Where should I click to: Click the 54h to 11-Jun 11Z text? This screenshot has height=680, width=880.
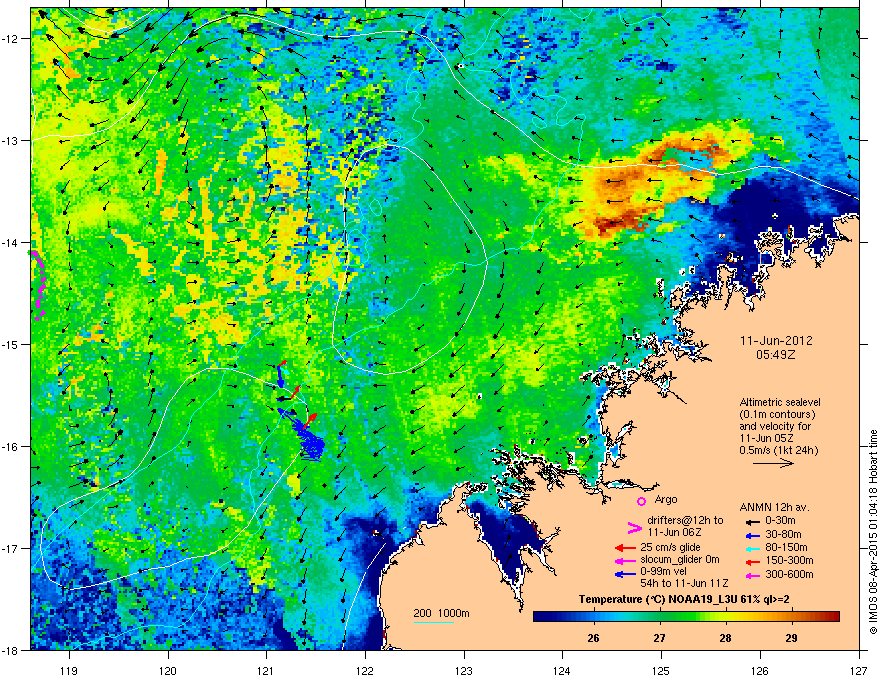(x=684, y=583)
